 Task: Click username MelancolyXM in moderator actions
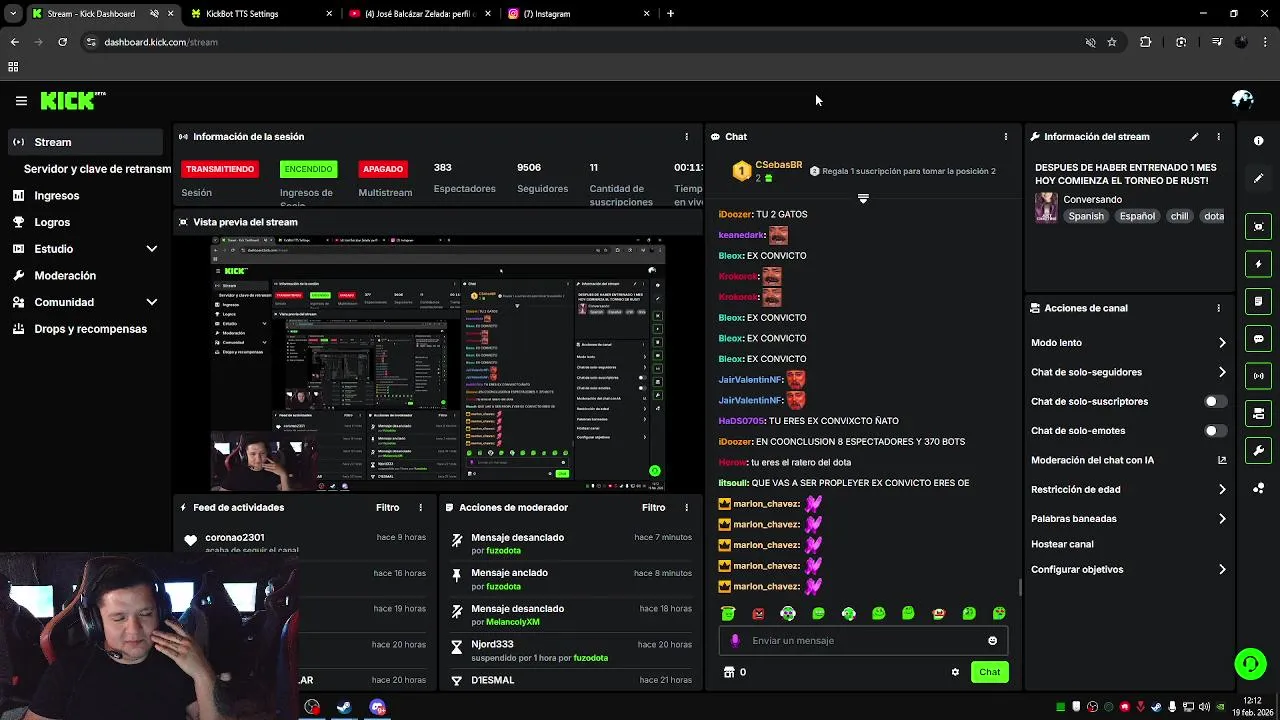click(x=512, y=622)
